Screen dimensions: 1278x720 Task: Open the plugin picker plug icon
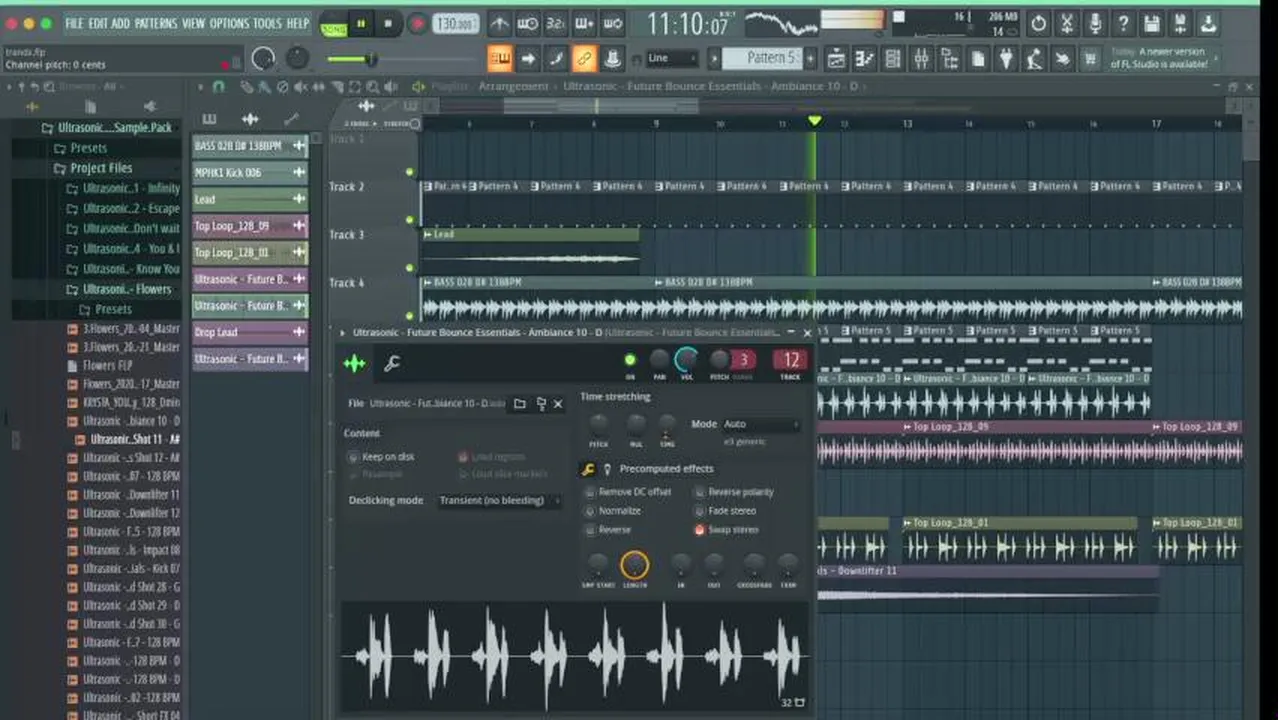pyautogui.click(x=1006, y=59)
